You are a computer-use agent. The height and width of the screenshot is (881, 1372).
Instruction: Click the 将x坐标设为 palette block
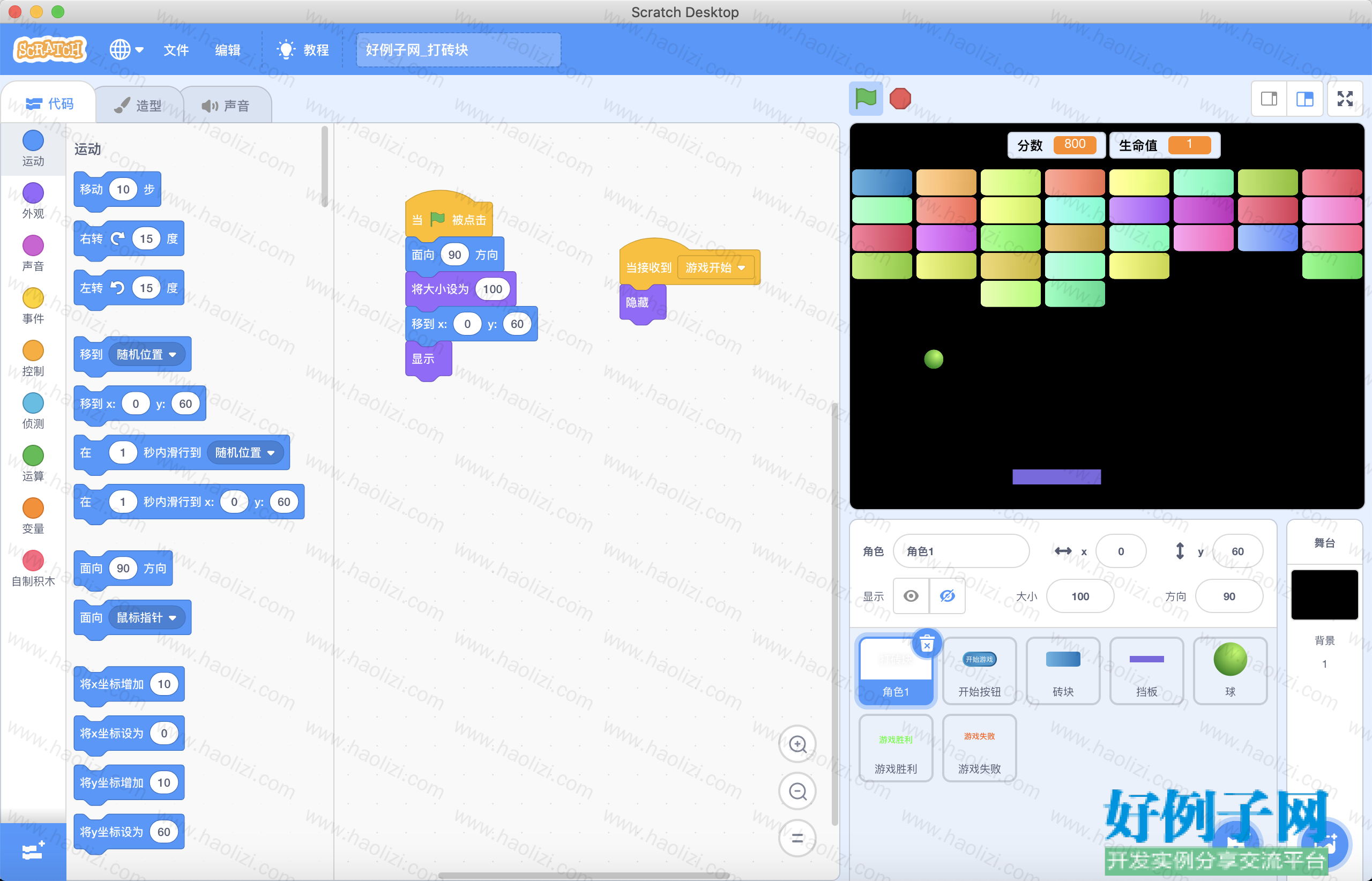(x=129, y=734)
